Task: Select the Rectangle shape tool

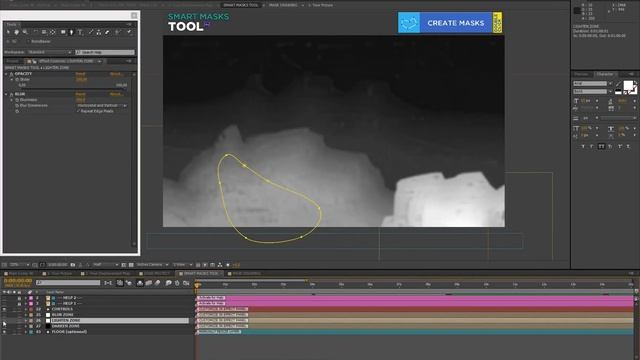Action: pyautogui.click(x=63, y=32)
